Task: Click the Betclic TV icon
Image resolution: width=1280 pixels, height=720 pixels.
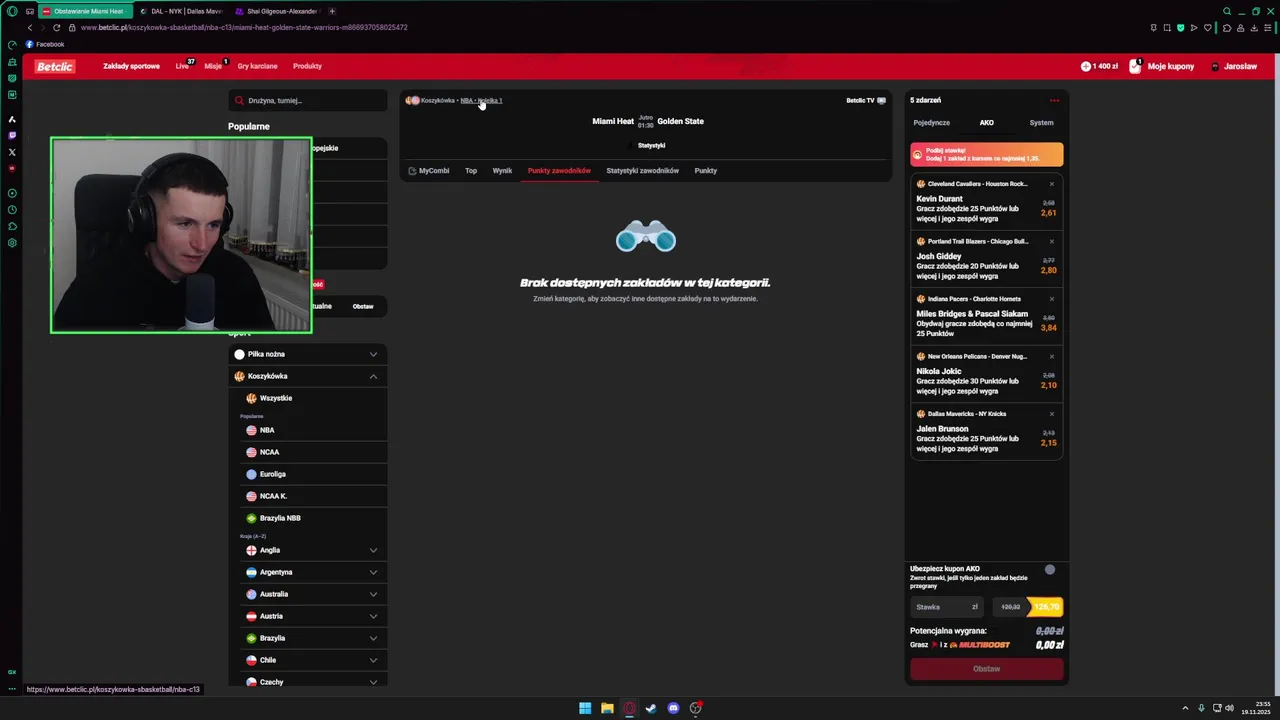Action: click(x=881, y=100)
